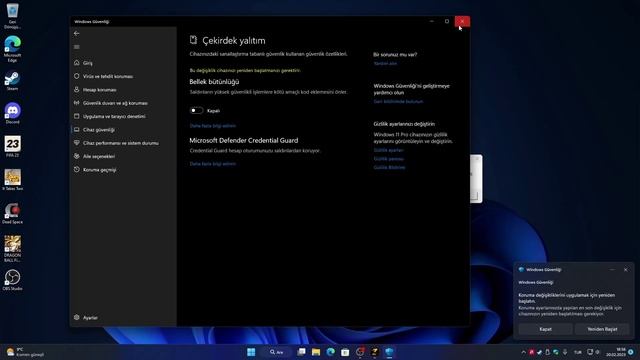Click the Windows Security shield taskbar icon
The image size is (640, 360).
point(389,352)
